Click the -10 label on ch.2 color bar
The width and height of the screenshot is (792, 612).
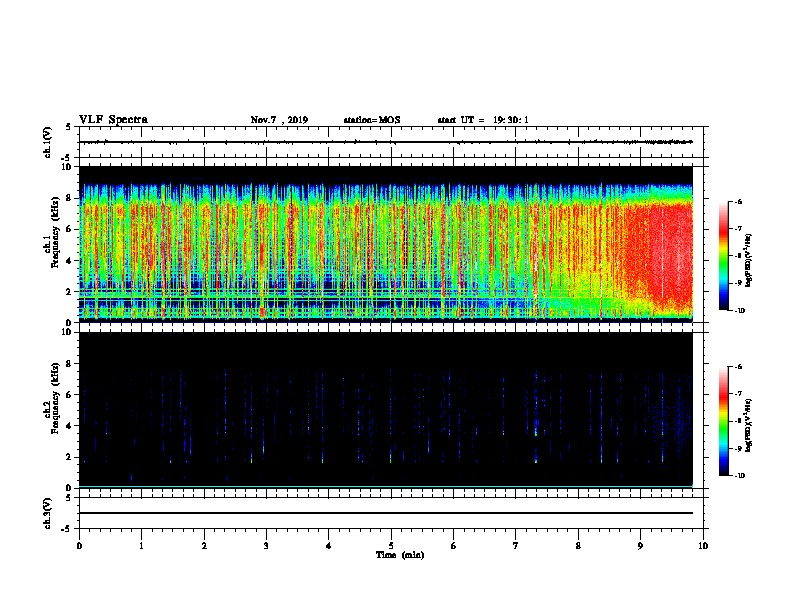(x=739, y=476)
